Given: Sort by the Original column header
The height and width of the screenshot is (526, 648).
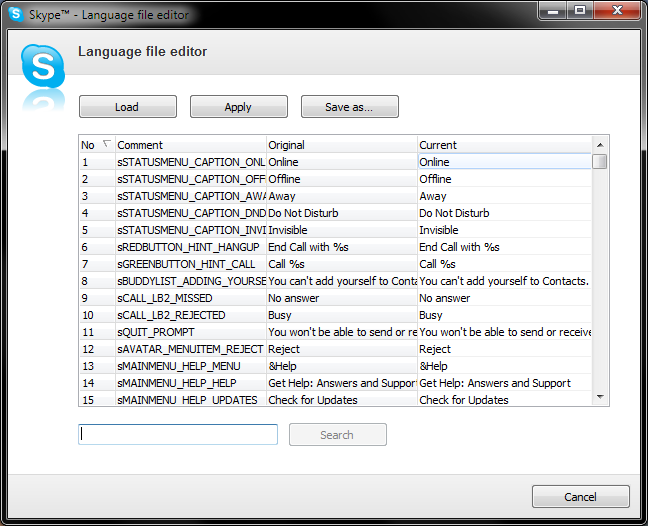Looking at the screenshot, I should [x=342, y=145].
